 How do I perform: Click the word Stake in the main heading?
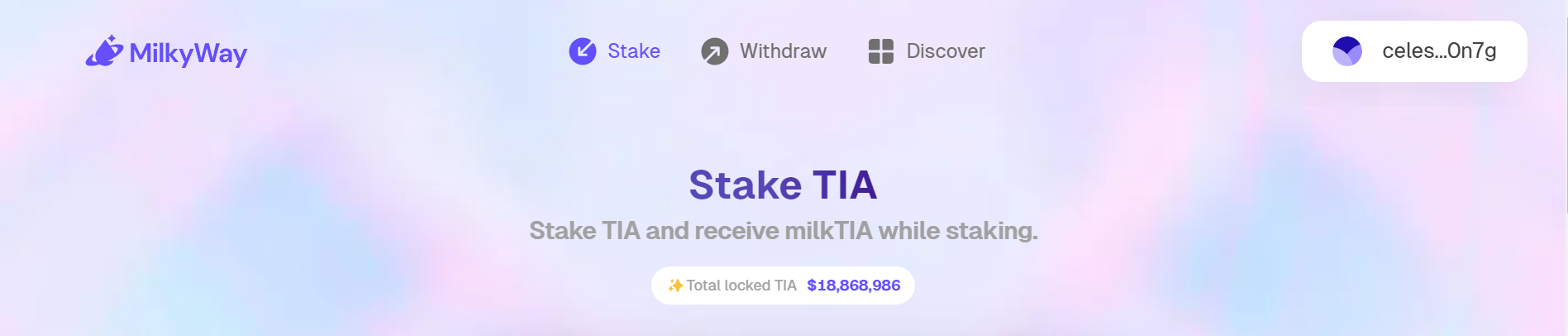click(x=746, y=185)
